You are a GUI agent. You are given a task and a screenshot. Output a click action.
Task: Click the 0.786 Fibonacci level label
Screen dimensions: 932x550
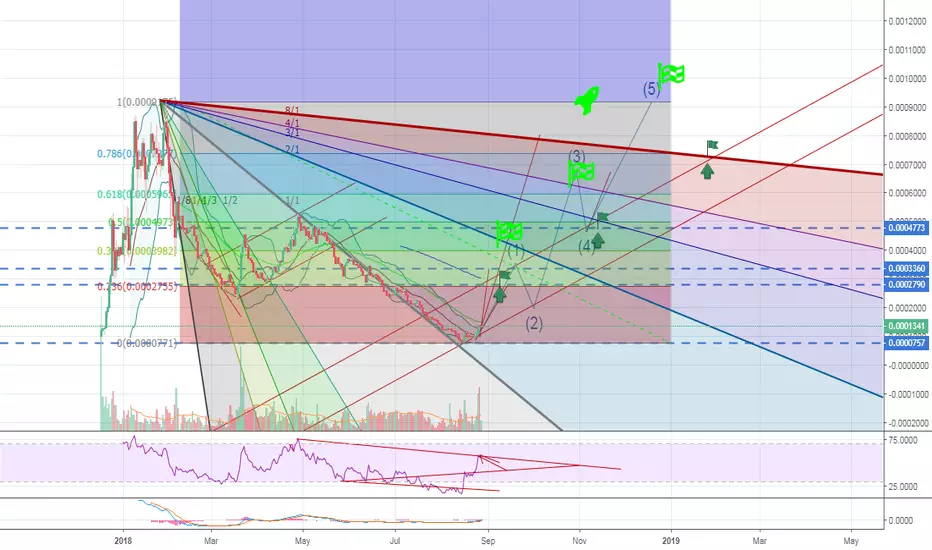[137, 154]
